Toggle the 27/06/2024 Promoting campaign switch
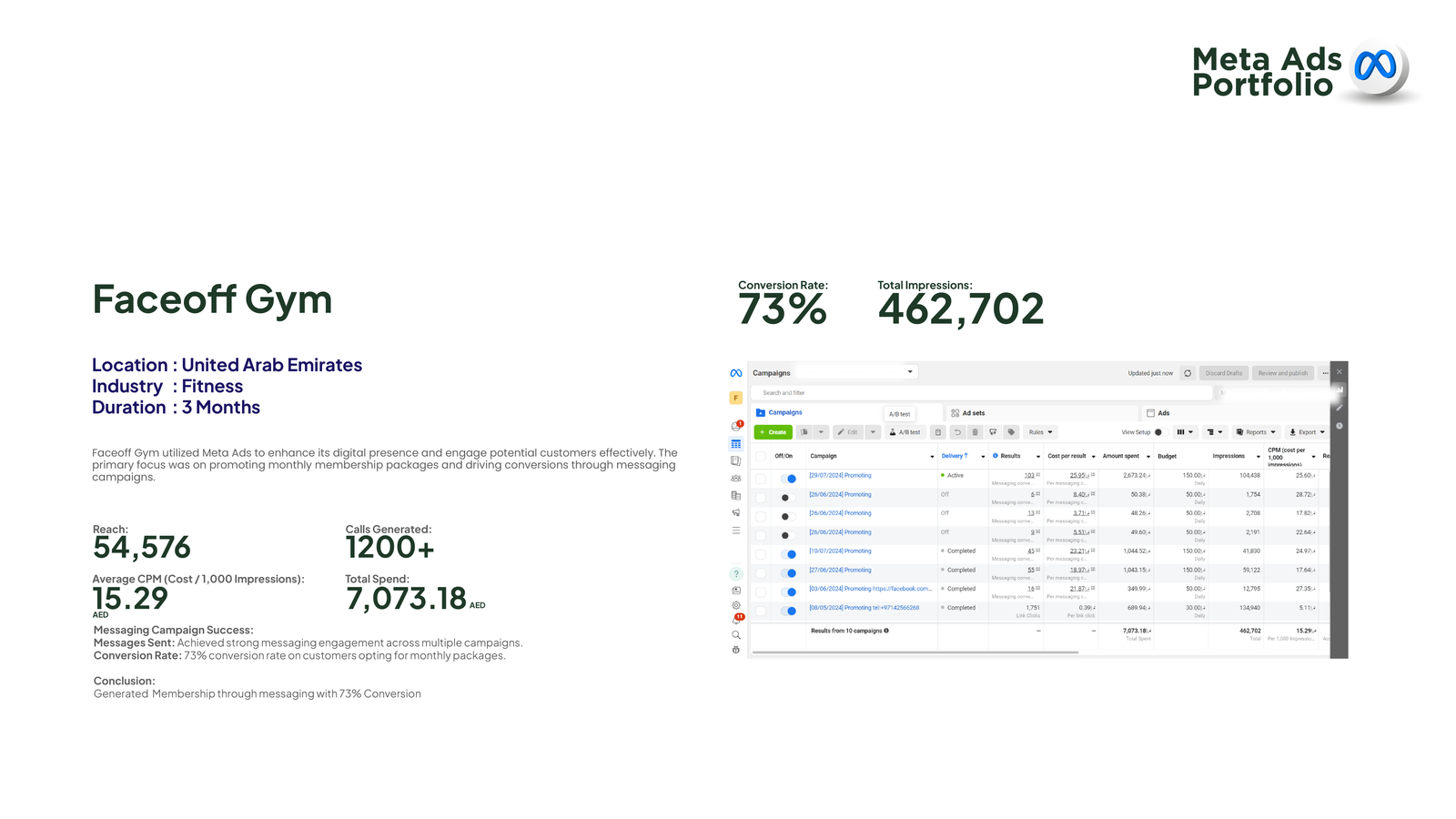Image resolution: width=1456 pixels, height=819 pixels. pyautogui.click(x=788, y=573)
